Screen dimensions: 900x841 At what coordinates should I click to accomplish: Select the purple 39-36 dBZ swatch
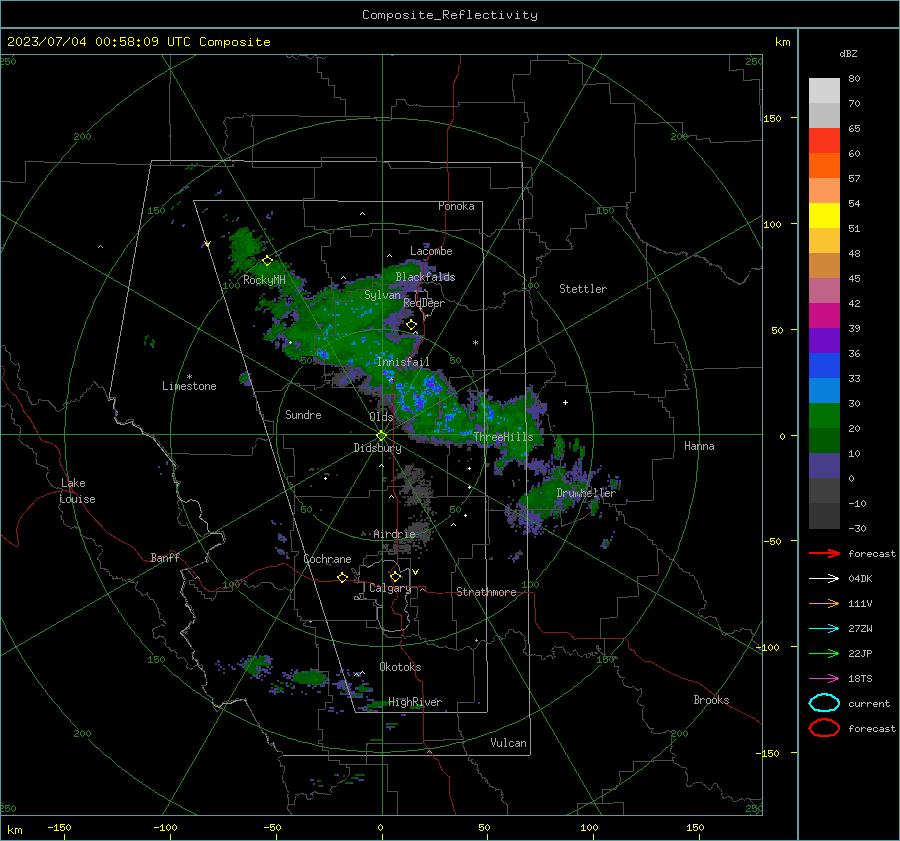point(824,341)
